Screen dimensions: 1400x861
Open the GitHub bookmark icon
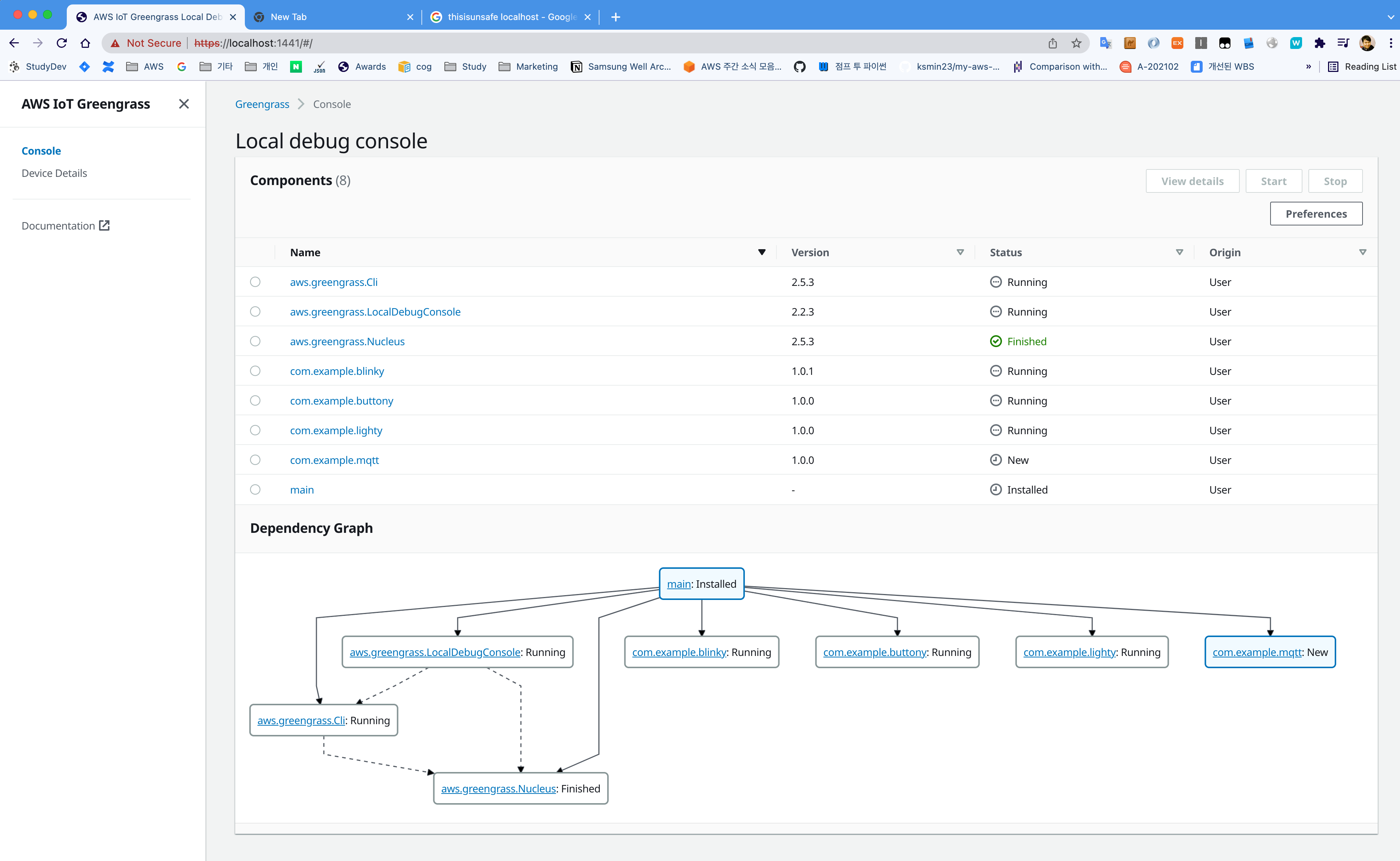(x=799, y=67)
